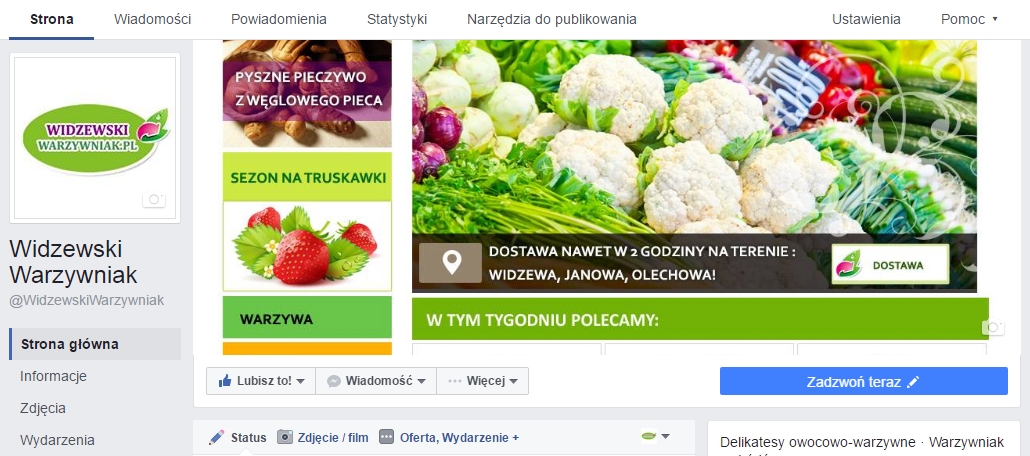The width and height of the screenshot is (1030, 456).
Task: Click the Zdjęcie / film camera icon
Action: click(x=284, y=437)
